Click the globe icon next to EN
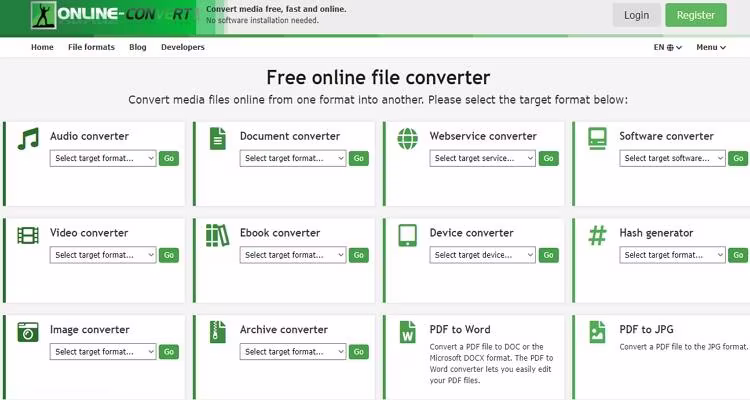This screenshot has width=750, height=400. 670,47
